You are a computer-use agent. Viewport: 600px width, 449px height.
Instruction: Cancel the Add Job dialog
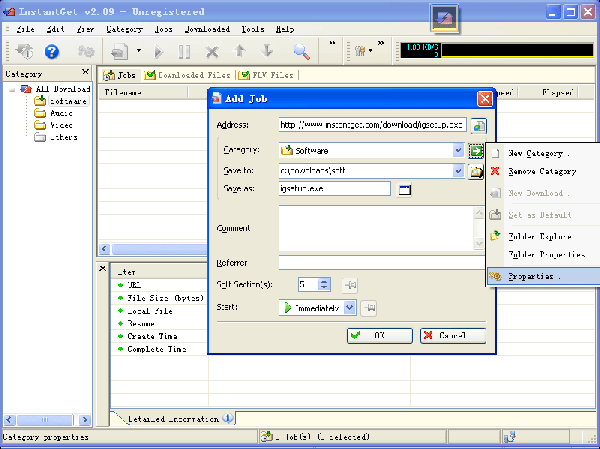(x=452, y=336)
